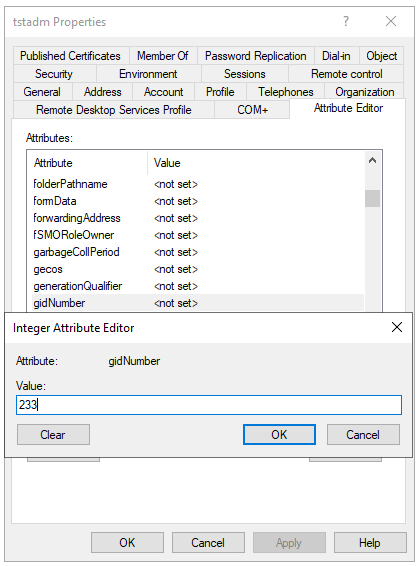The image size is (420, 566).
Task: Click Cancel in tstadm Properties window
Action: tap(208, 543)
